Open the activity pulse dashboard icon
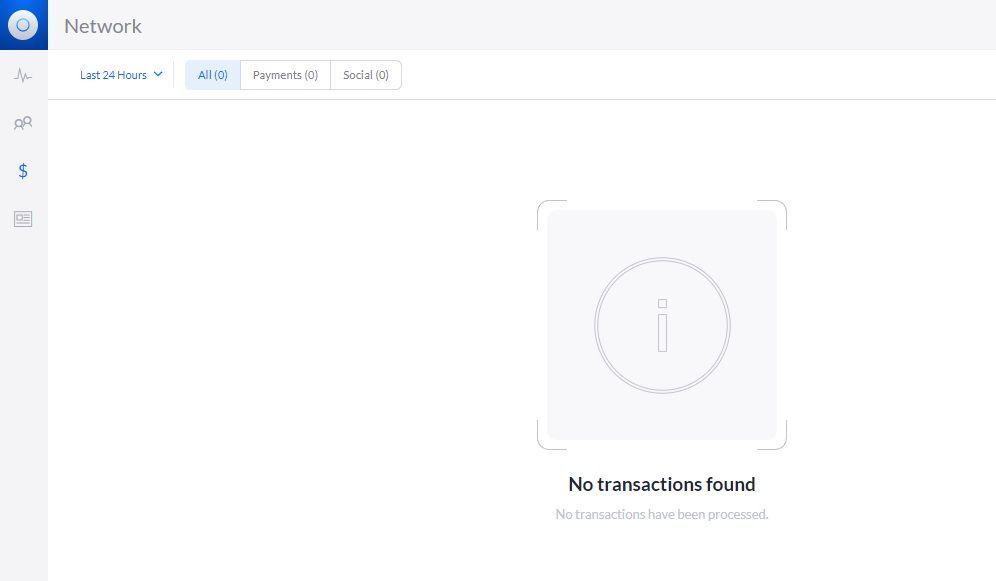This screenshot has height=581, width=996. click(23, 76)
